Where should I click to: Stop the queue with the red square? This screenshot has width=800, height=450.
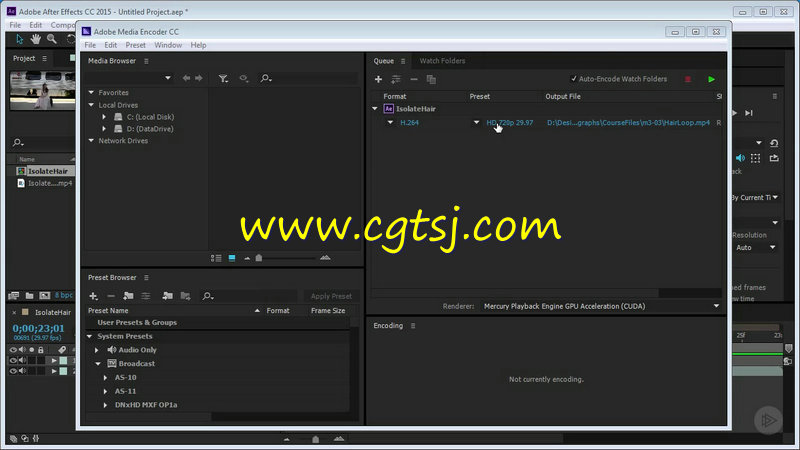688,79
